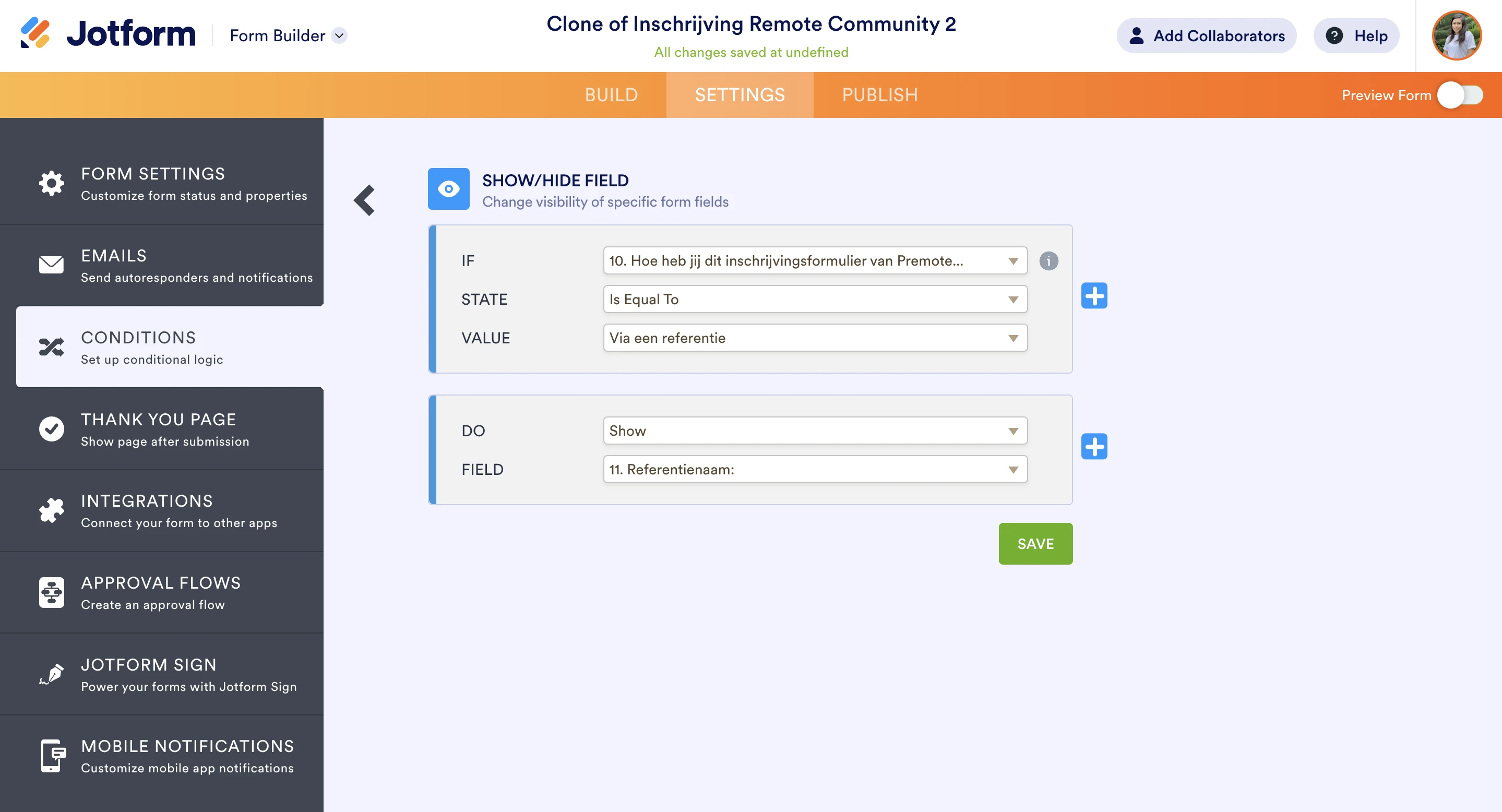
Task: Select the Integrations puzzle icon
Action: 51,511
